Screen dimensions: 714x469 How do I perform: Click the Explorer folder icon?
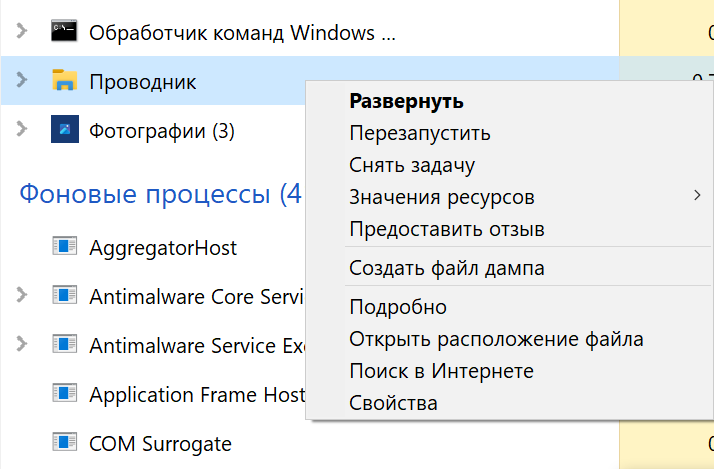(x=65, y=81)
